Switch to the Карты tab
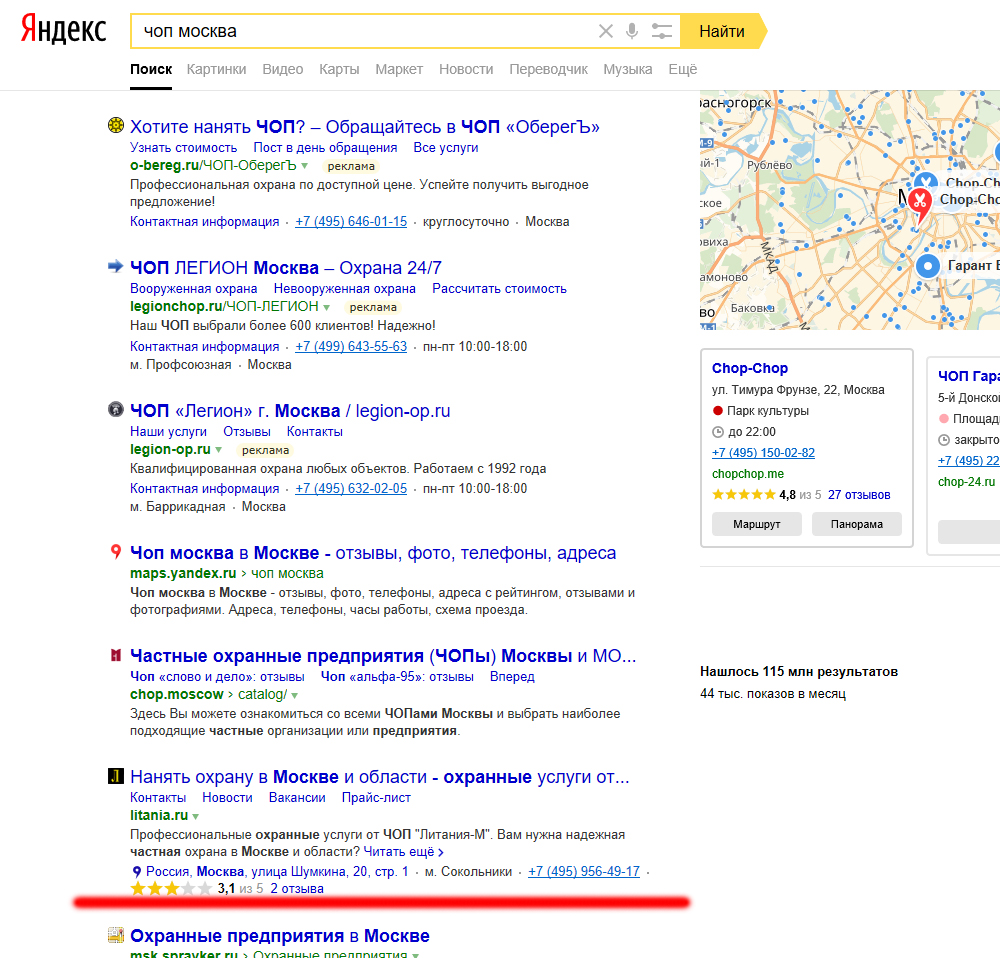The image size is (1000, 958). [x=339, y=69]
